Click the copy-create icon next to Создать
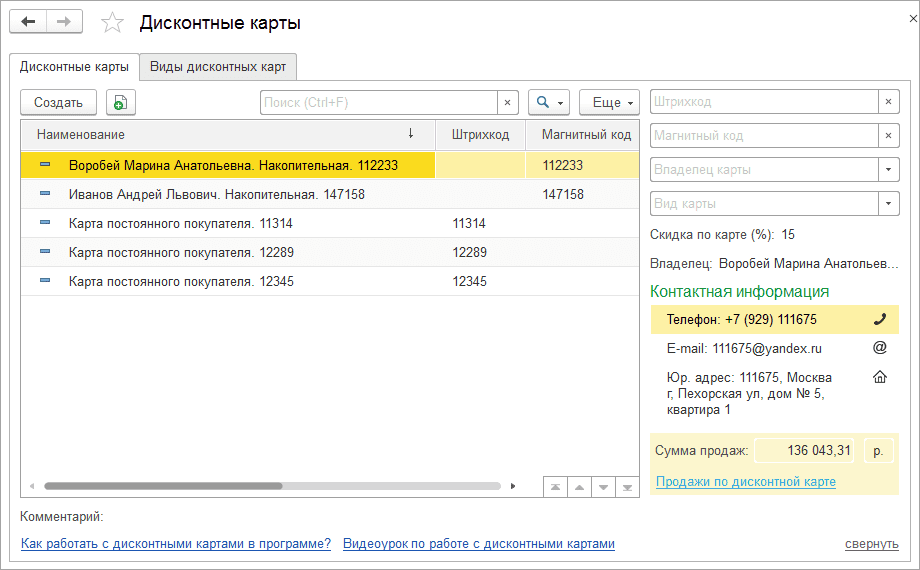Viewport: 920px width, 570px height. pos(120,102)
